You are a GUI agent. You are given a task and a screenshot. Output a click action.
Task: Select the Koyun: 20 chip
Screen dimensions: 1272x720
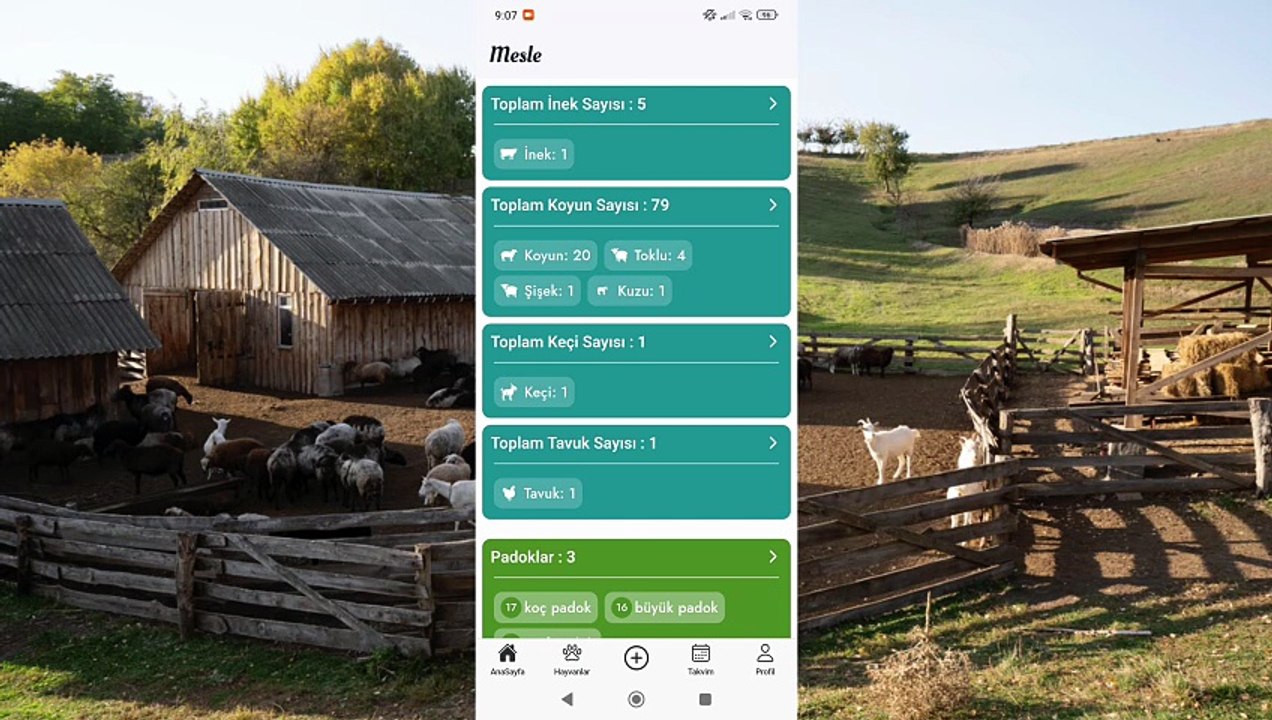click(545, 255)
